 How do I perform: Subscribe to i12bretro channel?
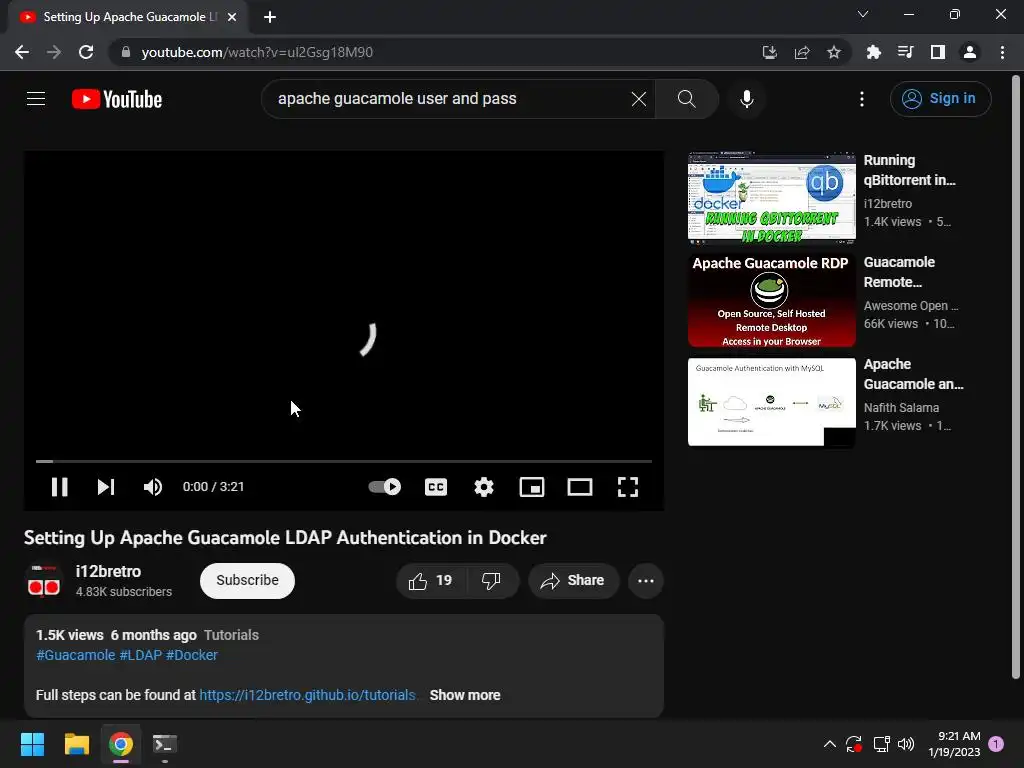point(248,581)
